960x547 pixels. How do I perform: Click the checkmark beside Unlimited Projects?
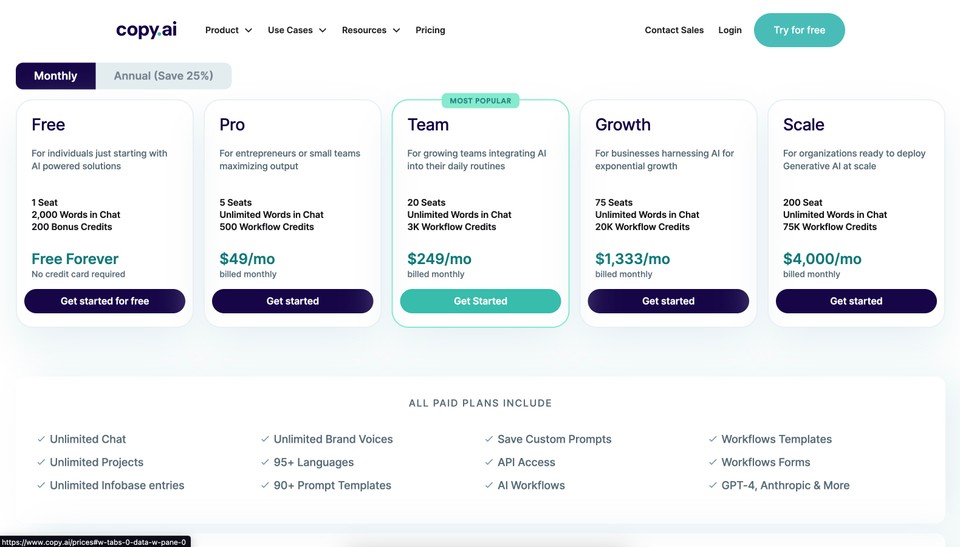click(x=41, y=462)
